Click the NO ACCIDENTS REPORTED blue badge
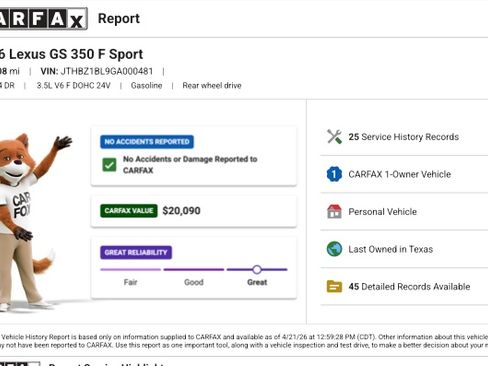Image resolution: width=488 pixels, height=366 pixels. [147, 142]
